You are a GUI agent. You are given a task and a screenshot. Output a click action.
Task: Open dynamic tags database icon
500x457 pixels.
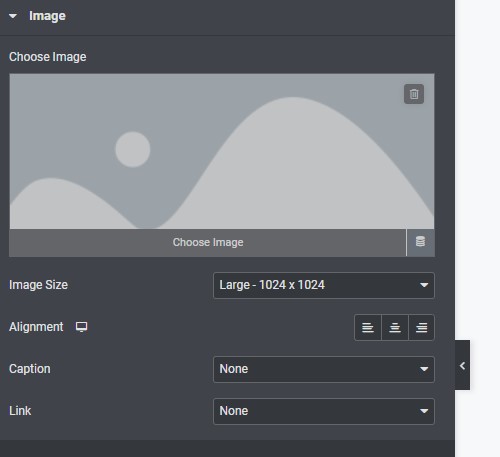coord(420,242)
